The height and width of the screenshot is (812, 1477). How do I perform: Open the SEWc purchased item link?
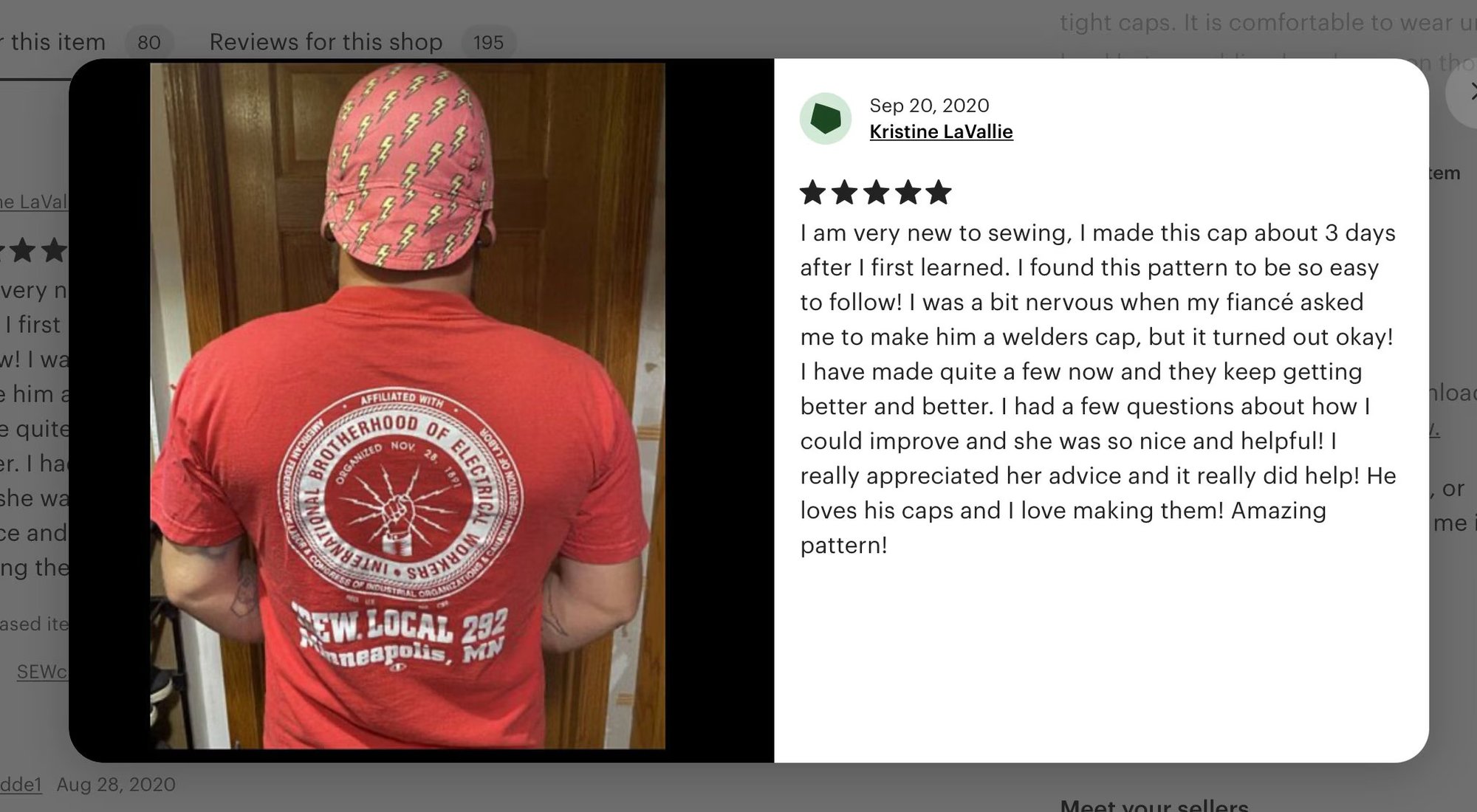(x=42, y=671)
